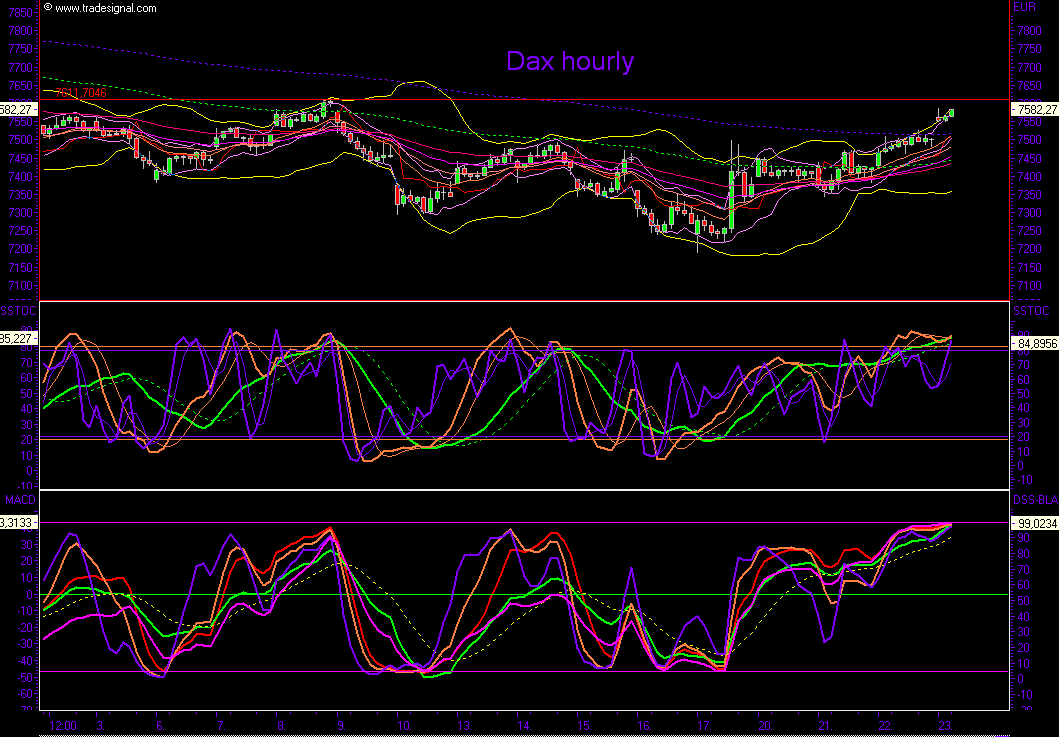The image size is (1059, 737).
Task: Click the 35,227 value tag on the left
Action: click(18, 338)
